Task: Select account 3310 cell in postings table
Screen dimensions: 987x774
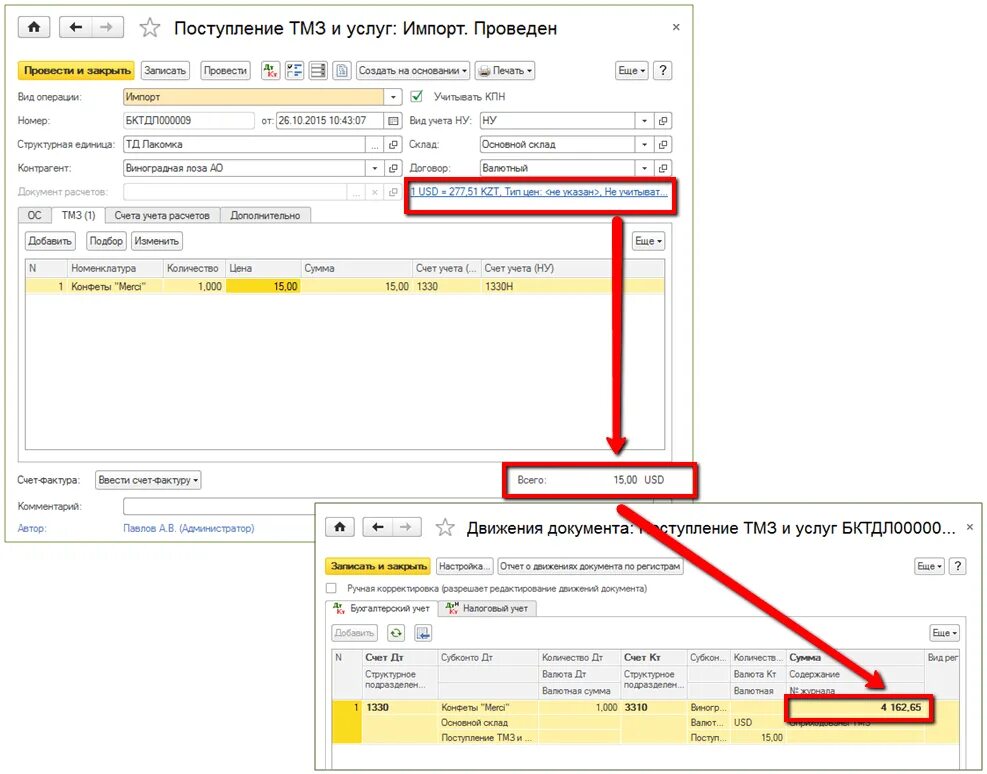Action: coord(654,707)
